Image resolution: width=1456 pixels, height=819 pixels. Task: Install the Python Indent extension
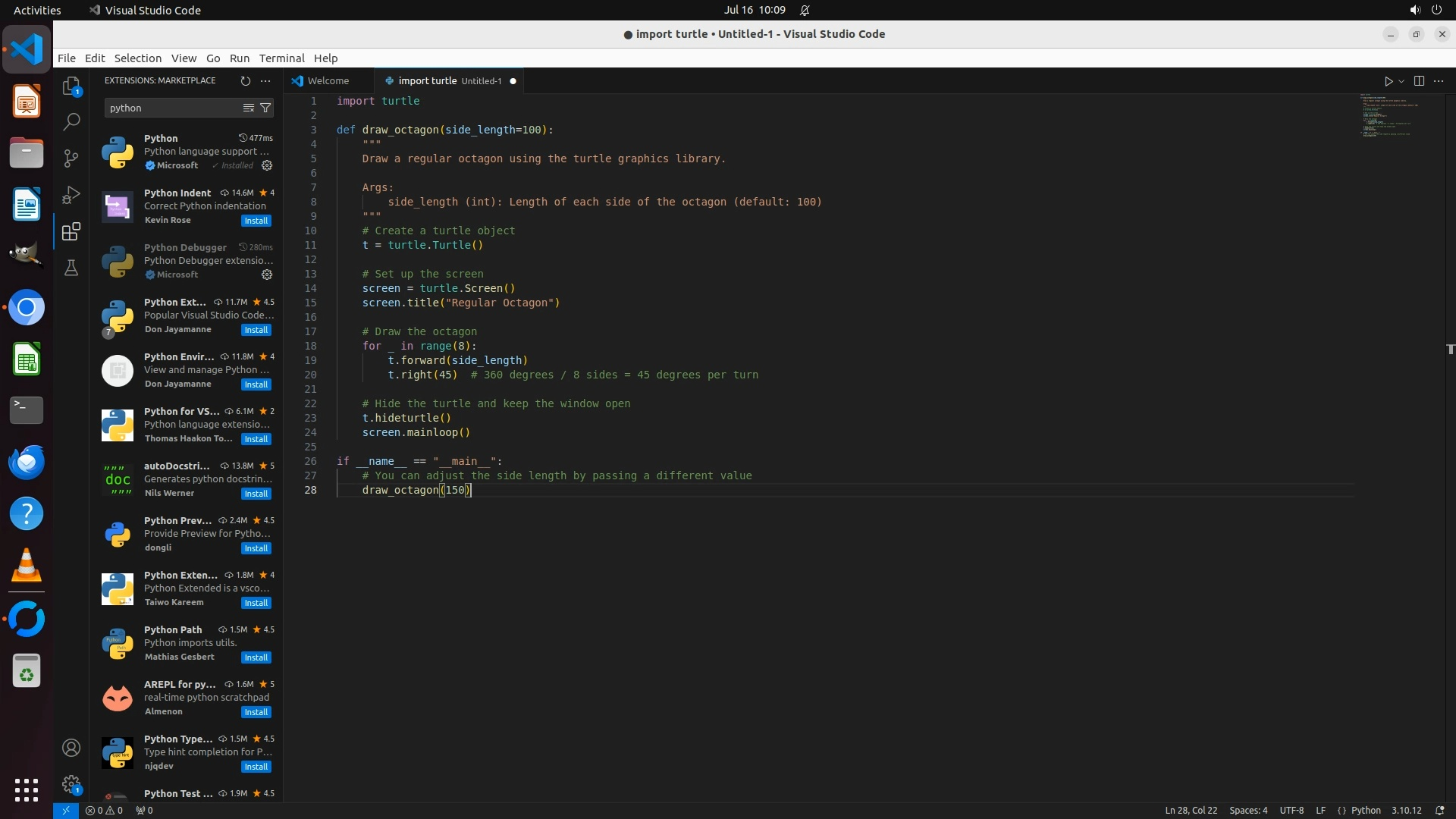256,221
